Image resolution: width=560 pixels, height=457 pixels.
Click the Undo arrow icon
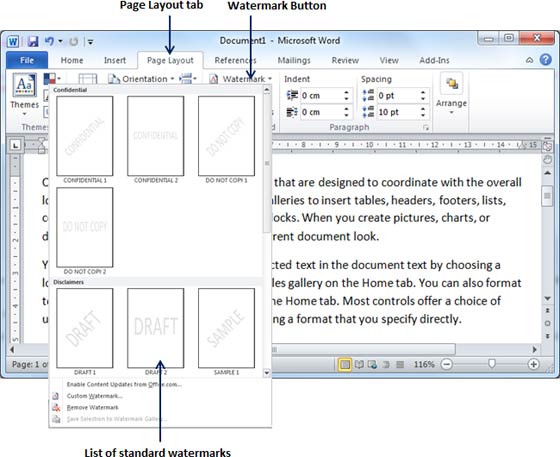tap(49, 41)
